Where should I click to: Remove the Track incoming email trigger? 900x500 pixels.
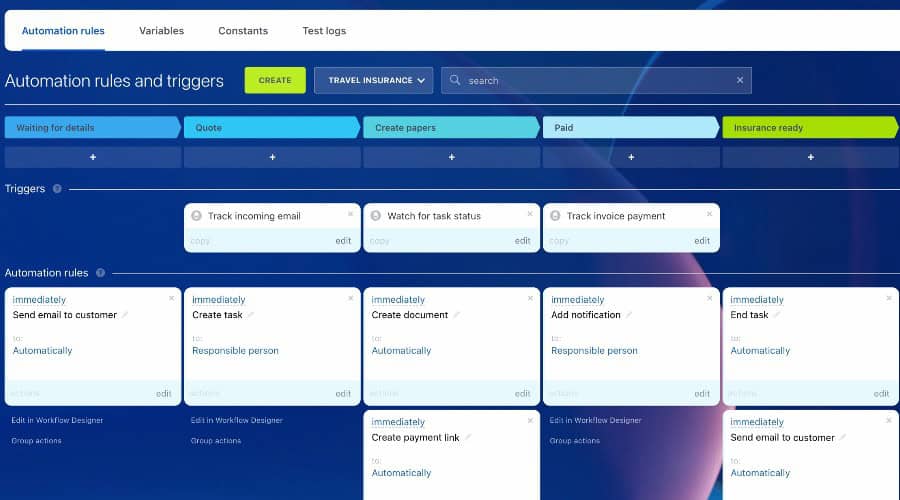[350, 214]
